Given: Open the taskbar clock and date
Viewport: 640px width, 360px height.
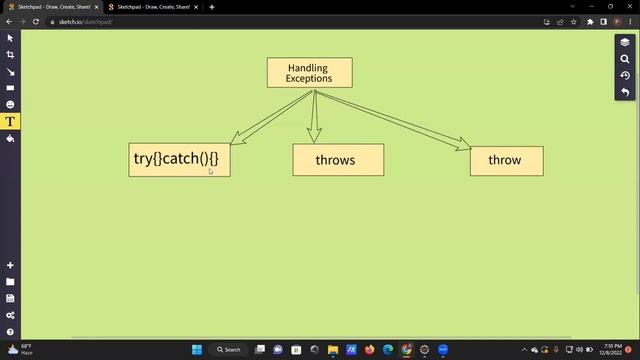Looking at the screenshot, I should pos(611,350).
